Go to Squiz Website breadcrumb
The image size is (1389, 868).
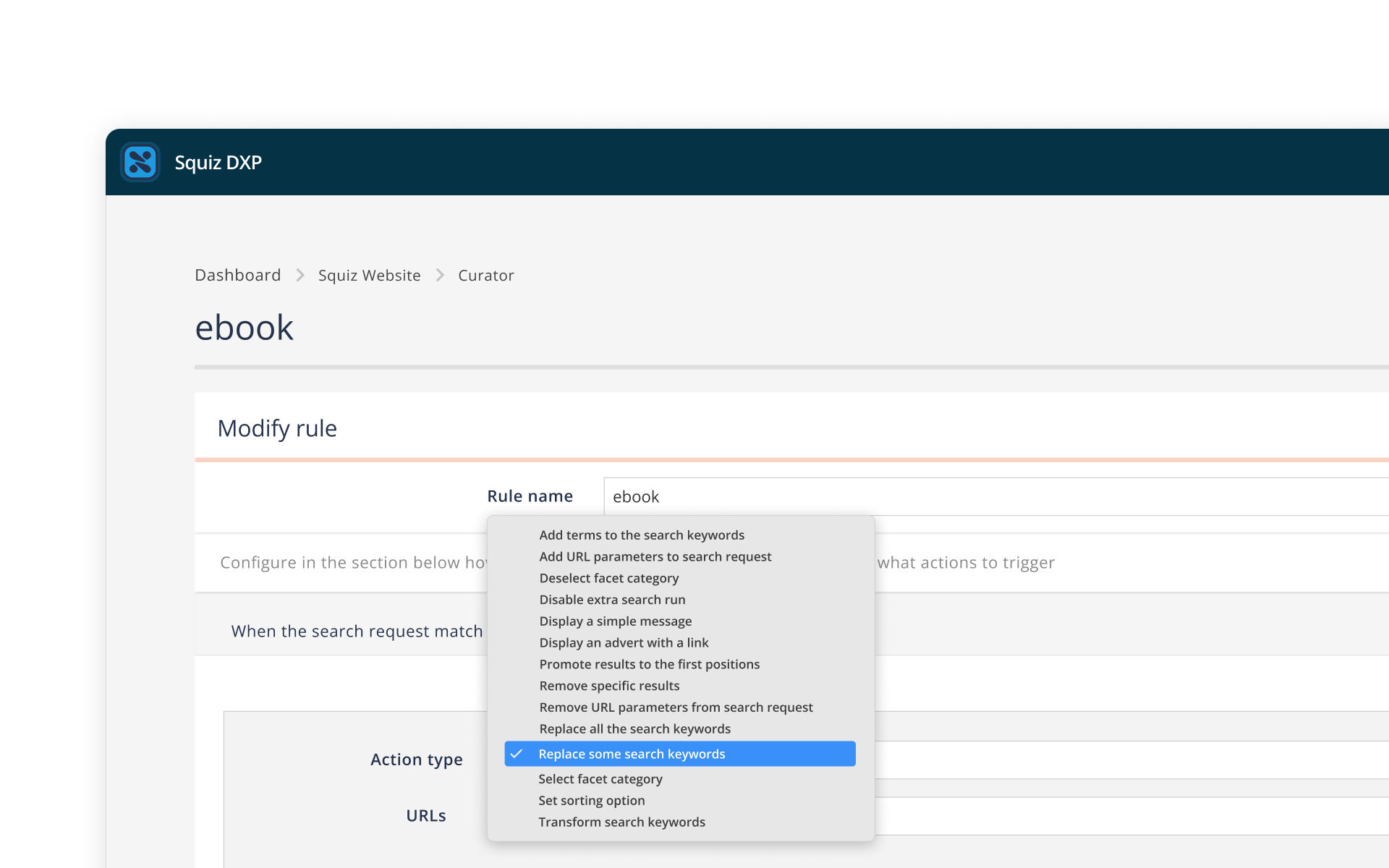(369, 276)
